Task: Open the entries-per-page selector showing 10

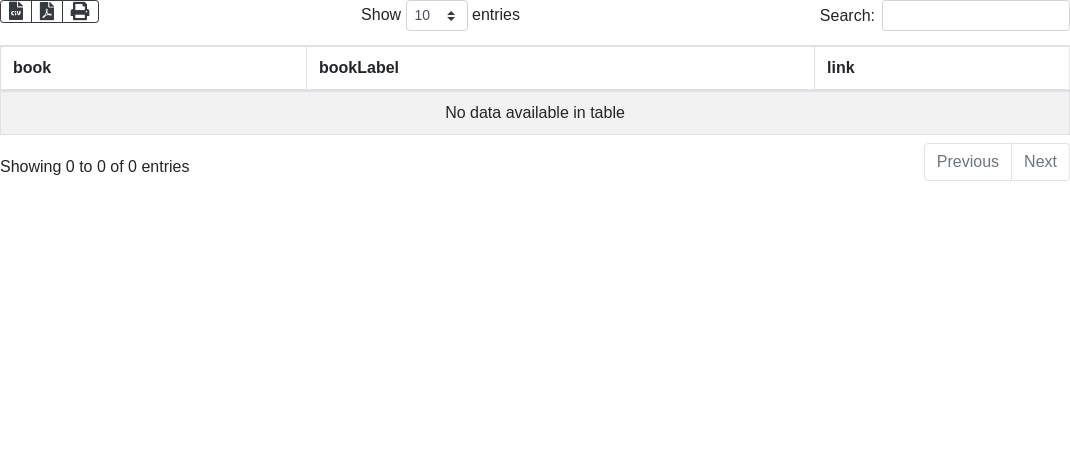Action: pyautogui.click(x=436, y=15)
